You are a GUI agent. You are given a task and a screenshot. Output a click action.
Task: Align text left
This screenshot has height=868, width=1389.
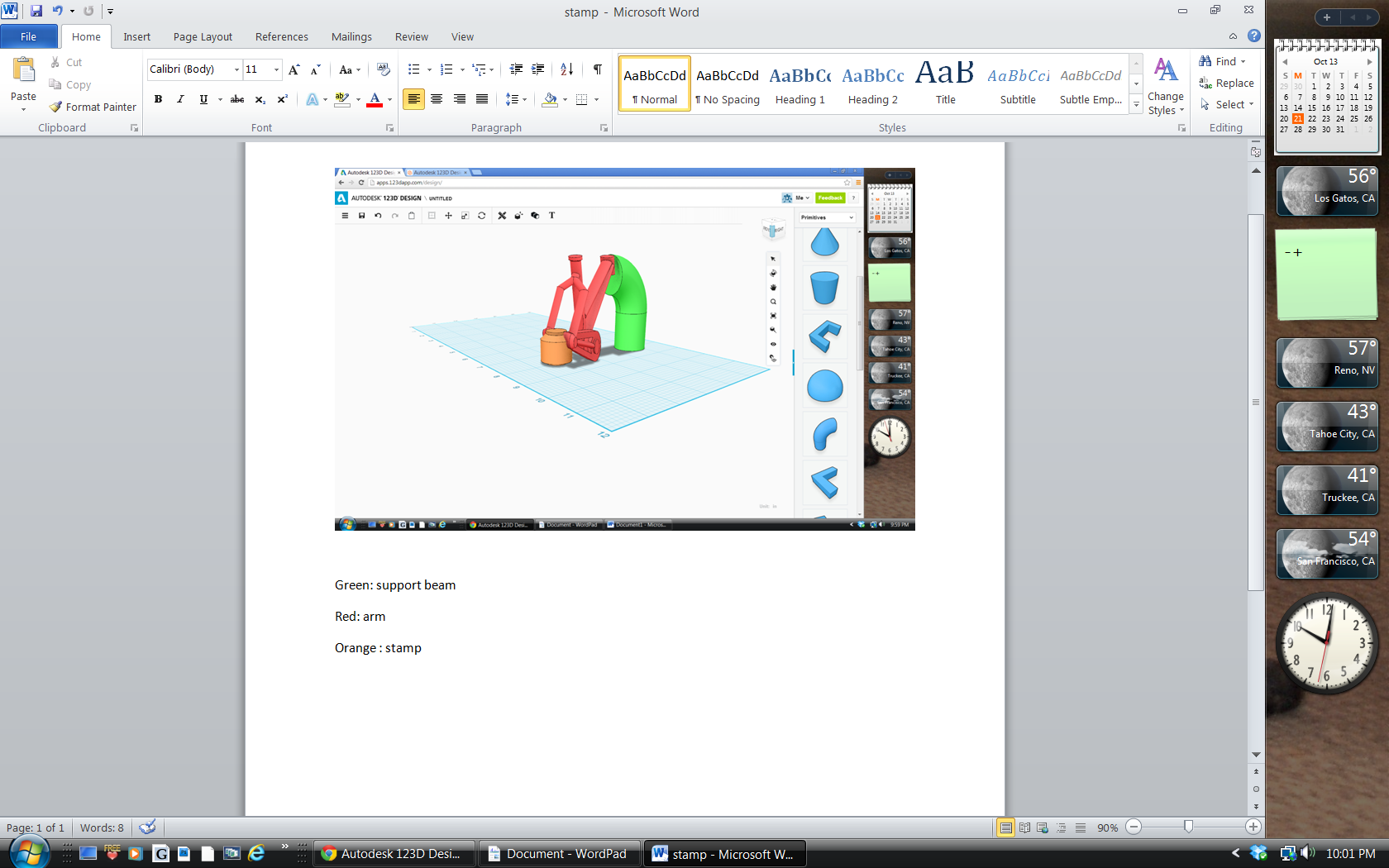pos(413,99)
